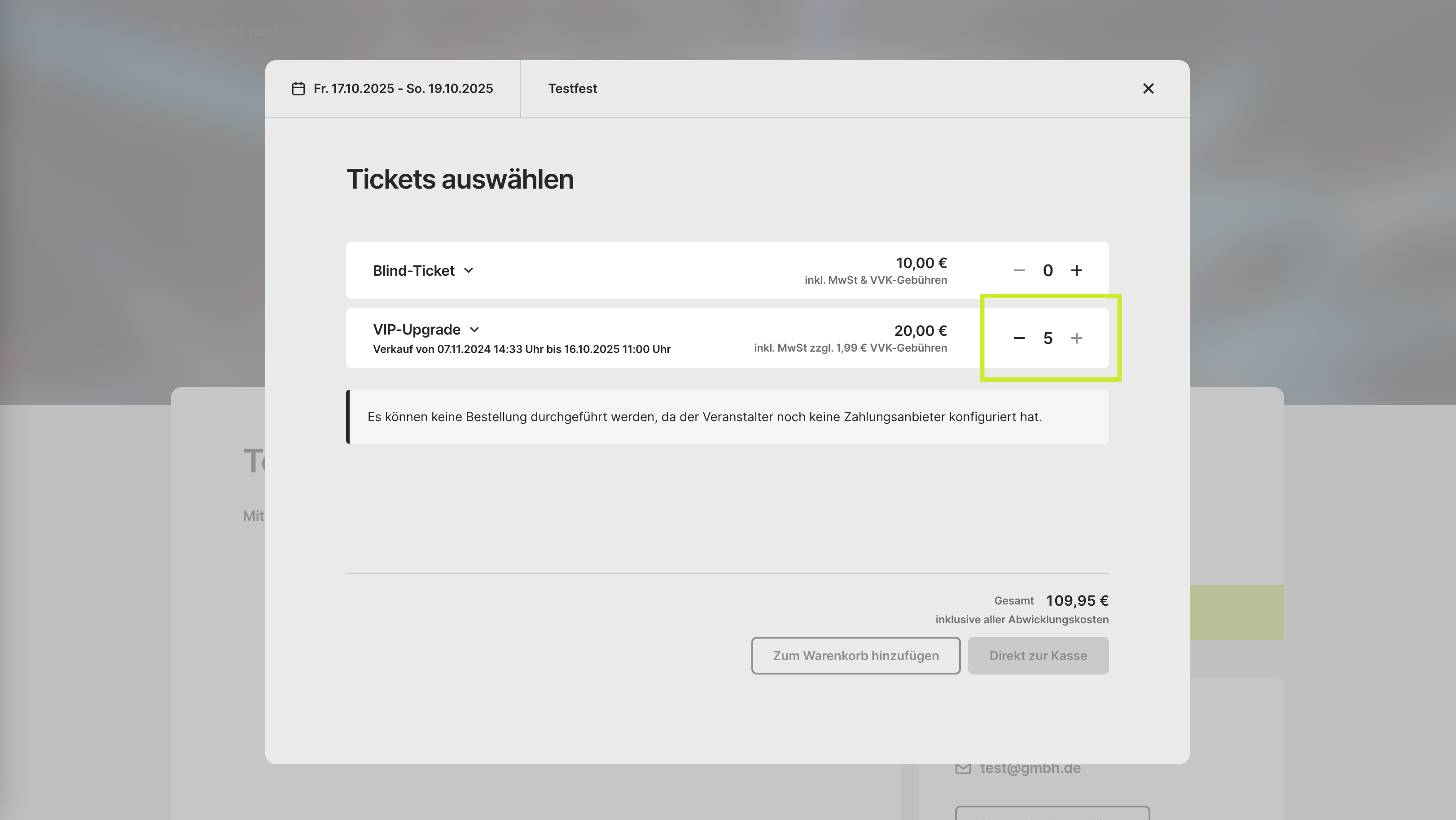Select the Blind-Ticket quantity value 0
This screenshot has height=820, width=1456.
(x=1048, y=270)
